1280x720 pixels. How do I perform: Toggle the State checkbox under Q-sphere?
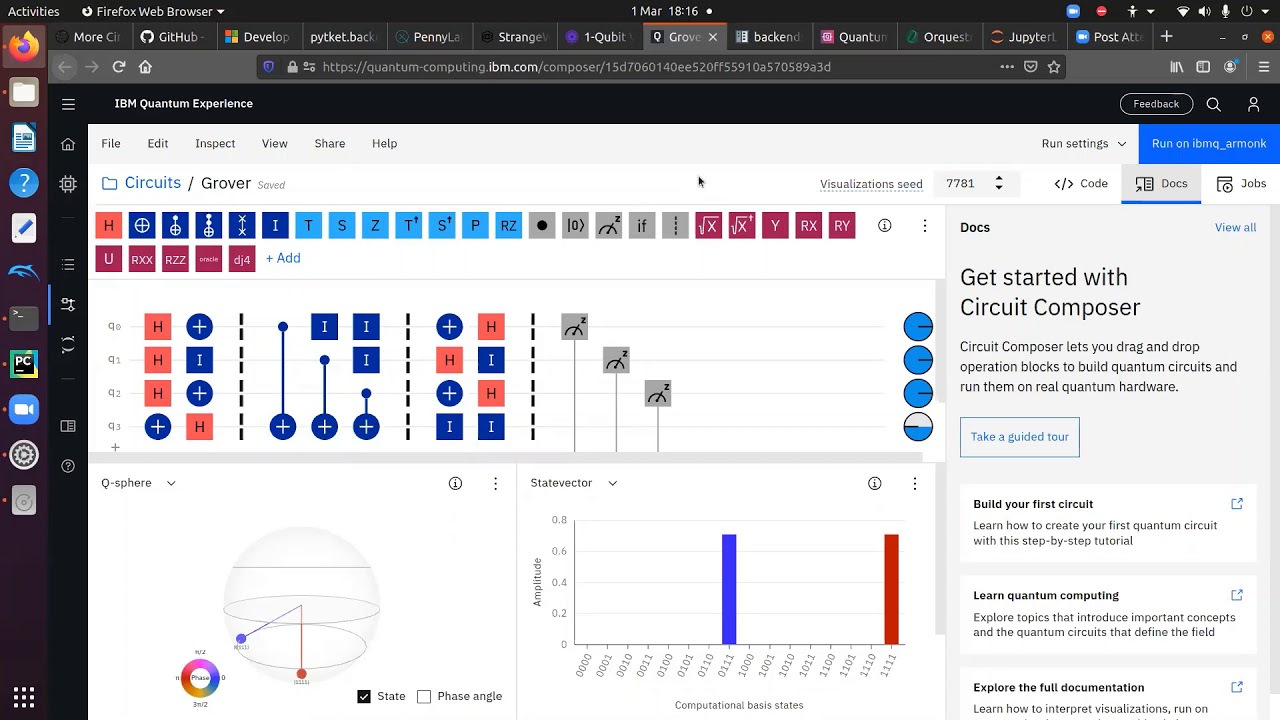click(x=364, y=696)
